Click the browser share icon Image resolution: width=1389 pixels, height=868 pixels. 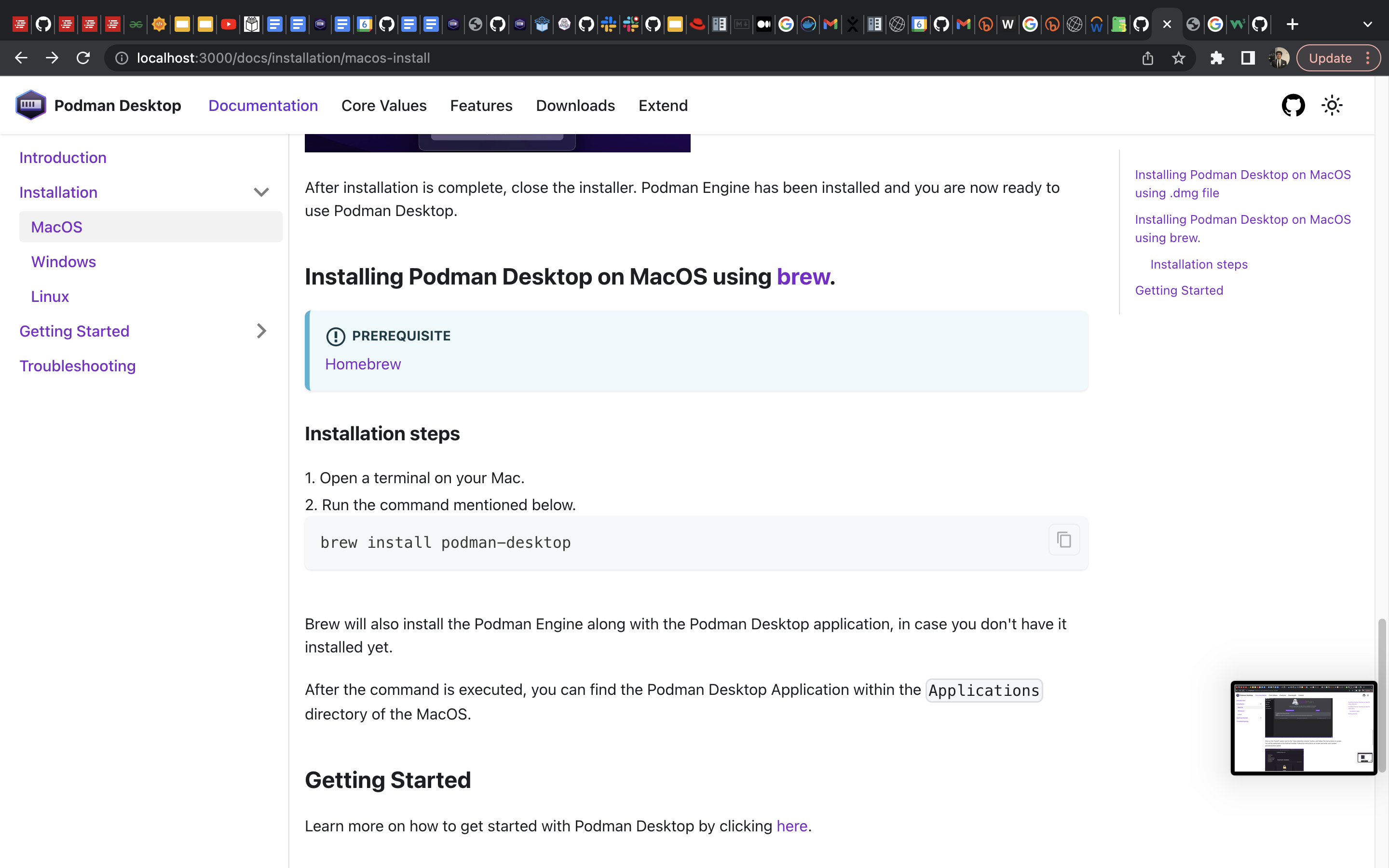tap(1147, 58)
